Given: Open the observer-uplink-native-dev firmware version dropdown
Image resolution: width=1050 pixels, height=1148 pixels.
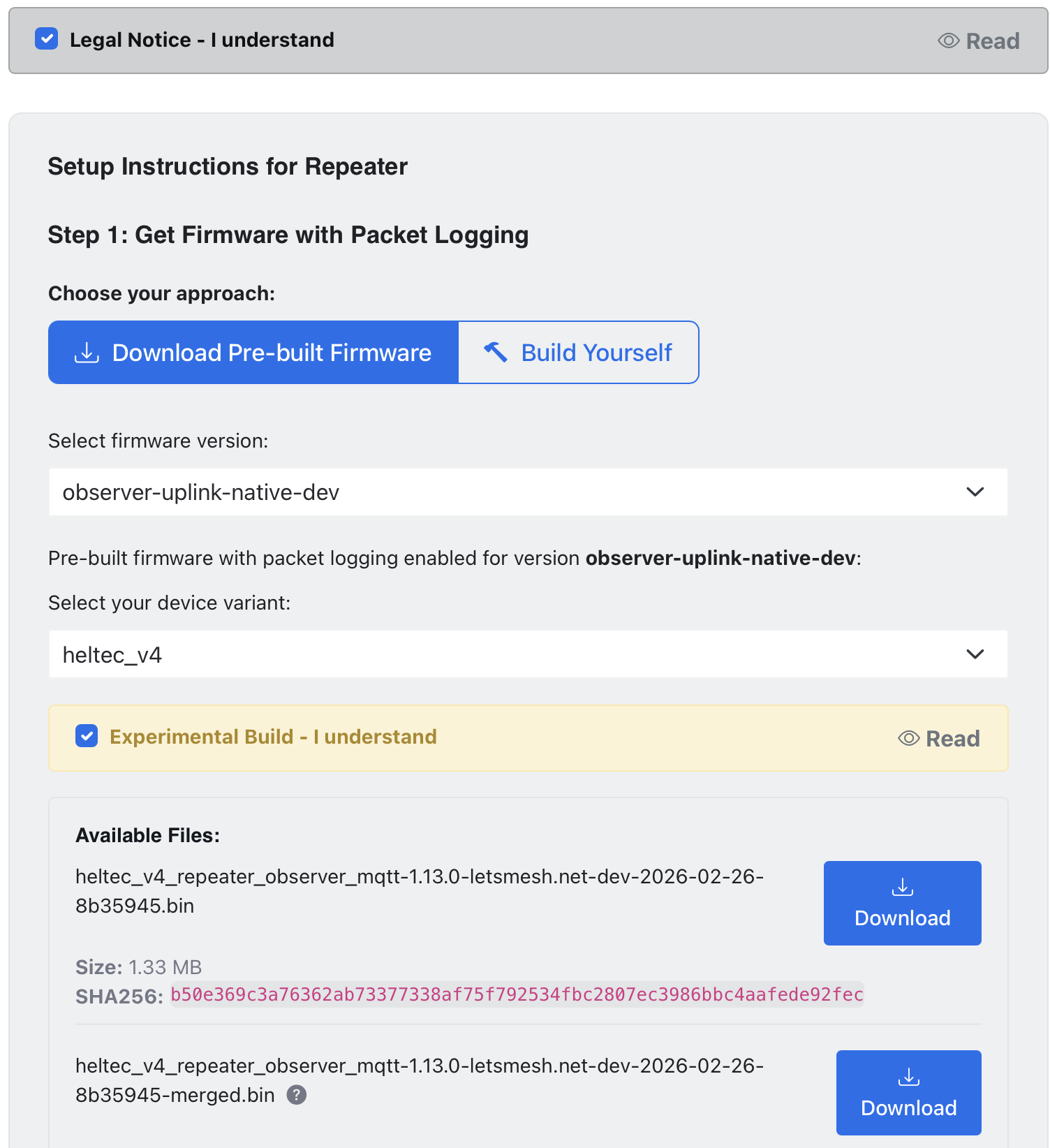Looking at the screenshot, I should pos(528,492).
